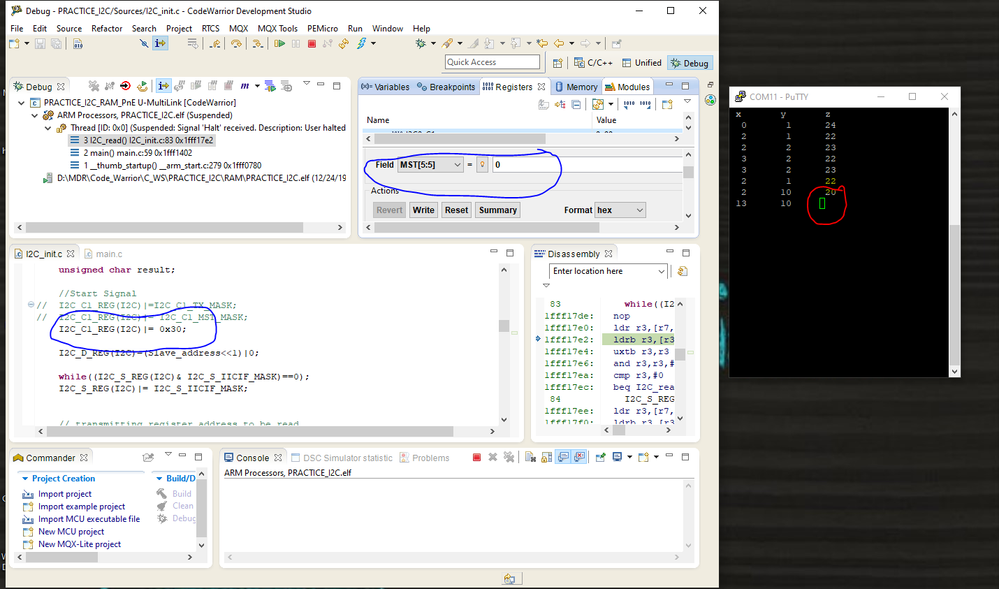Screen dimensions: 999x589
Task: Switch to the Variables tab
Action: tap(385, 87)
